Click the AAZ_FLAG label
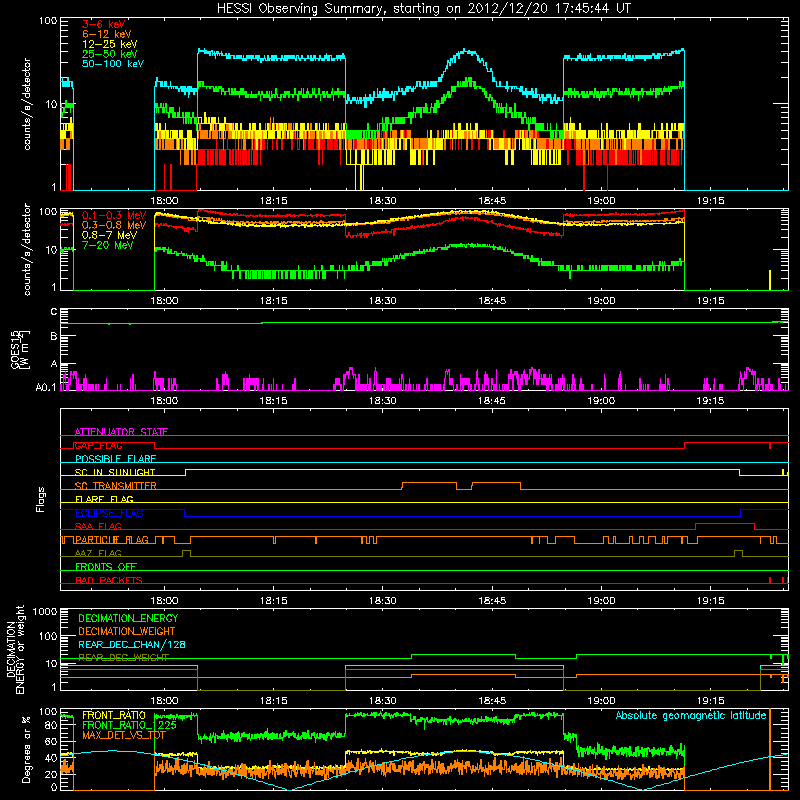Screen dimensions: 800x800 point(98,553)
